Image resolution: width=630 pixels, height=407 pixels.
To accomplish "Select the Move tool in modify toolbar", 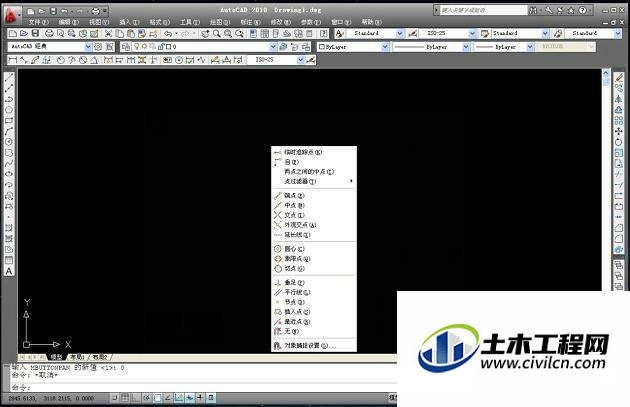I will click(x=619, y=131).
